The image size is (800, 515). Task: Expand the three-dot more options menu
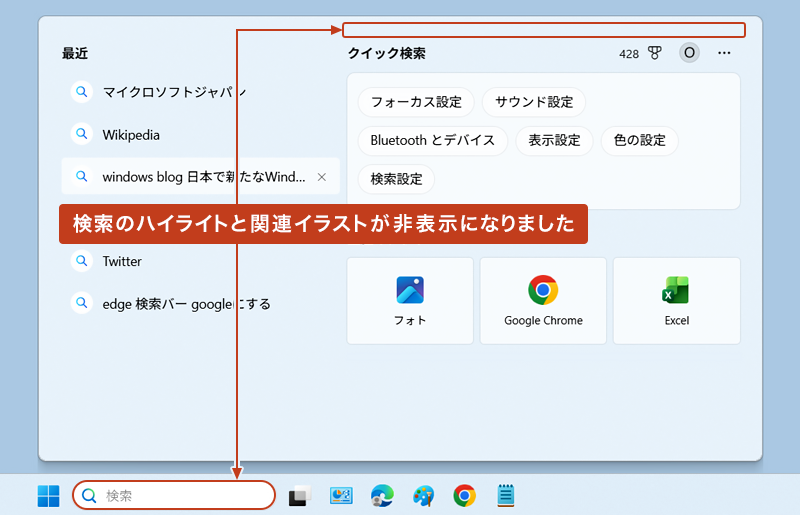724,53
